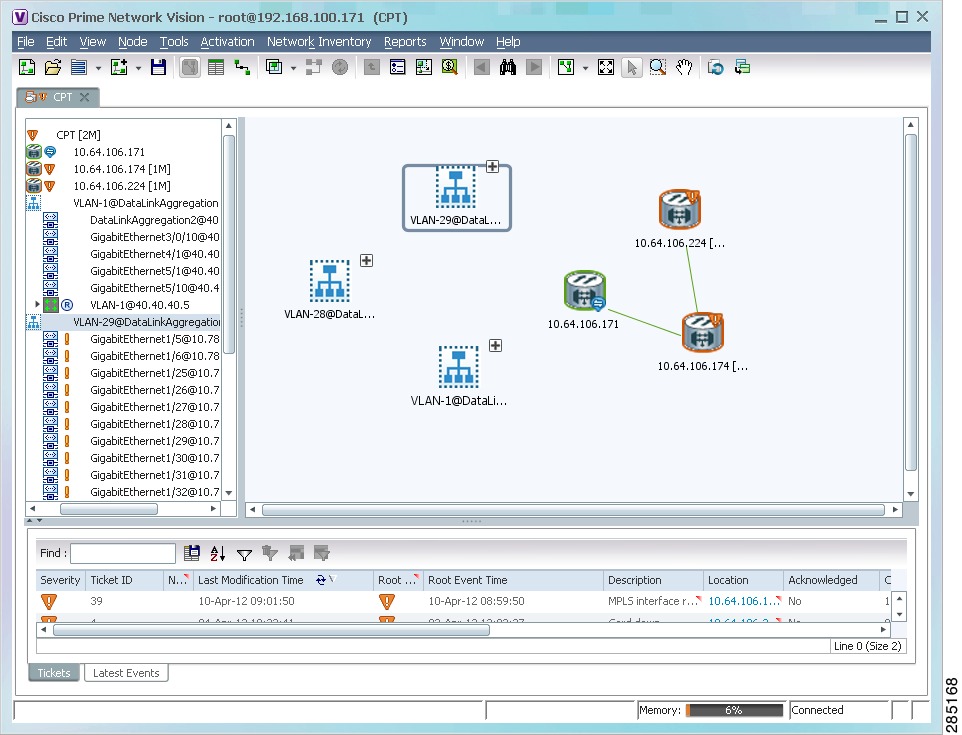This screenshot has height=735, width=962.
Task: Select GigabitEthernet1/25@10.7 tree row
Action: [x=154, y=373]
